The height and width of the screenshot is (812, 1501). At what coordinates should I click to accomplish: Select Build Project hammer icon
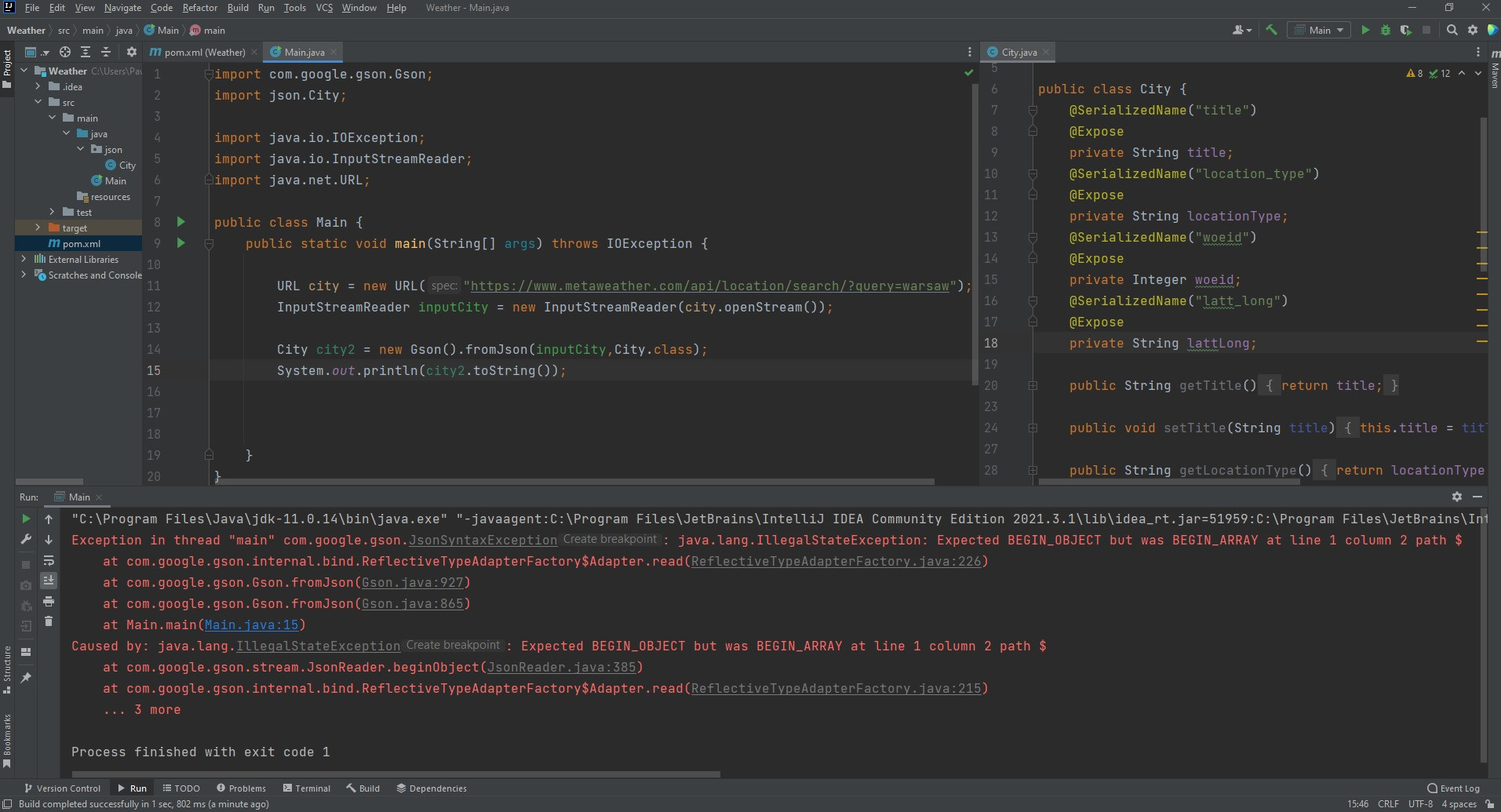(1271, 30)
